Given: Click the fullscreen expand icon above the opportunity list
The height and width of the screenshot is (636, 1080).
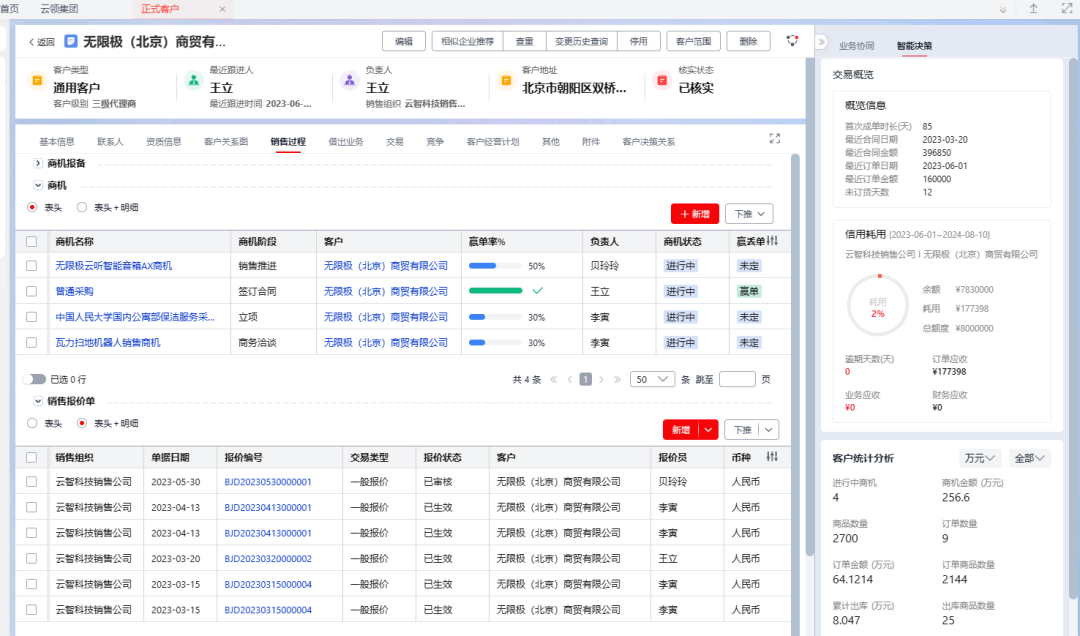Looking at the screenshot, I should 774,139.
